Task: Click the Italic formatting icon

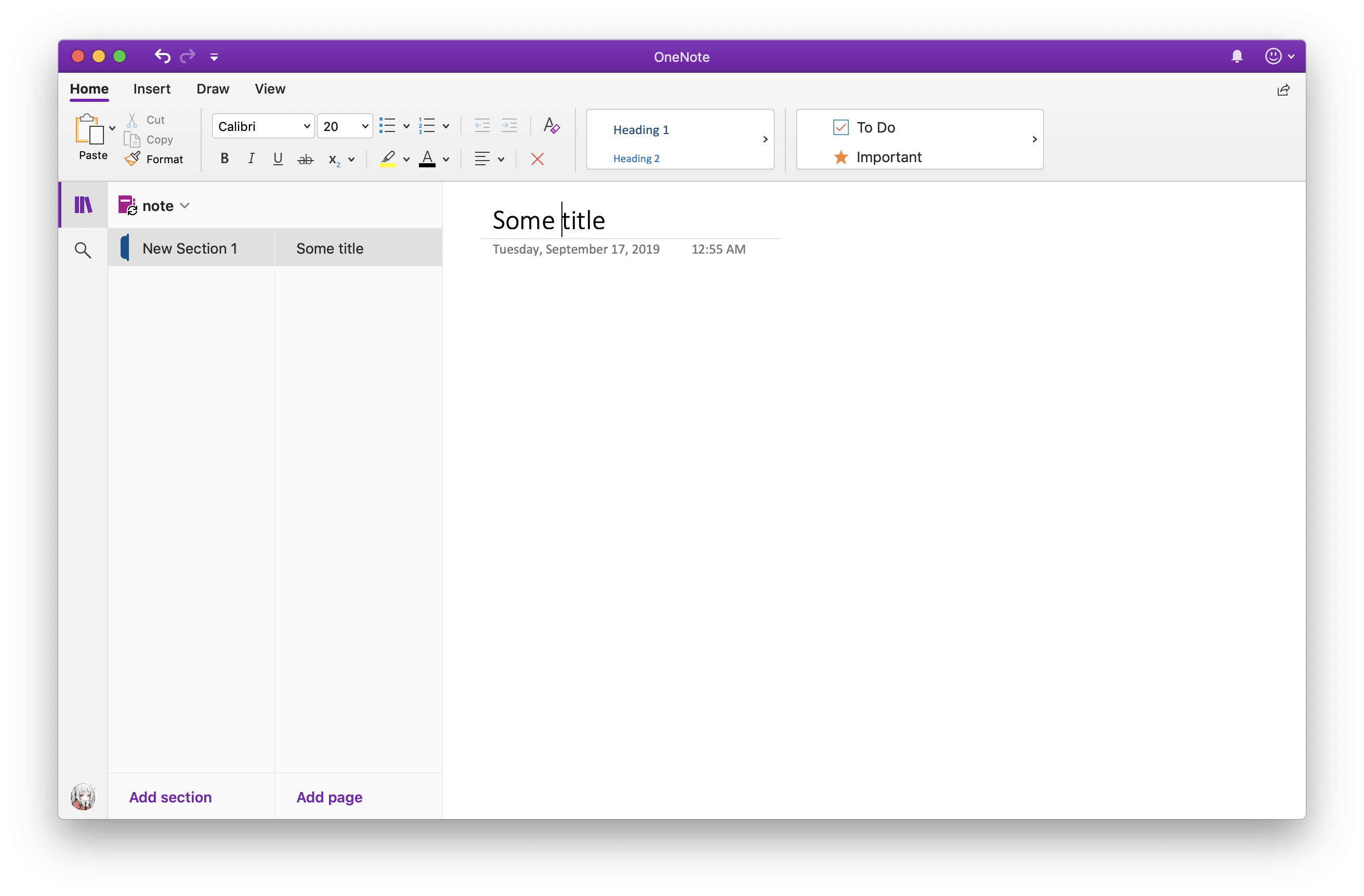Action: (250, 158)
